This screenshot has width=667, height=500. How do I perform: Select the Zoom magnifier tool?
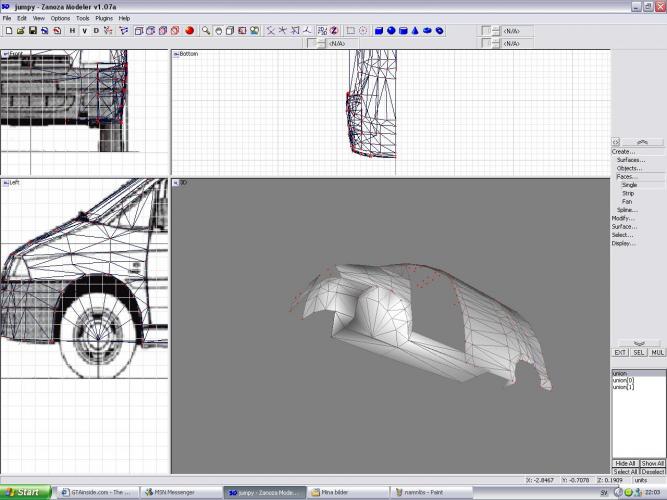(206, 31)
